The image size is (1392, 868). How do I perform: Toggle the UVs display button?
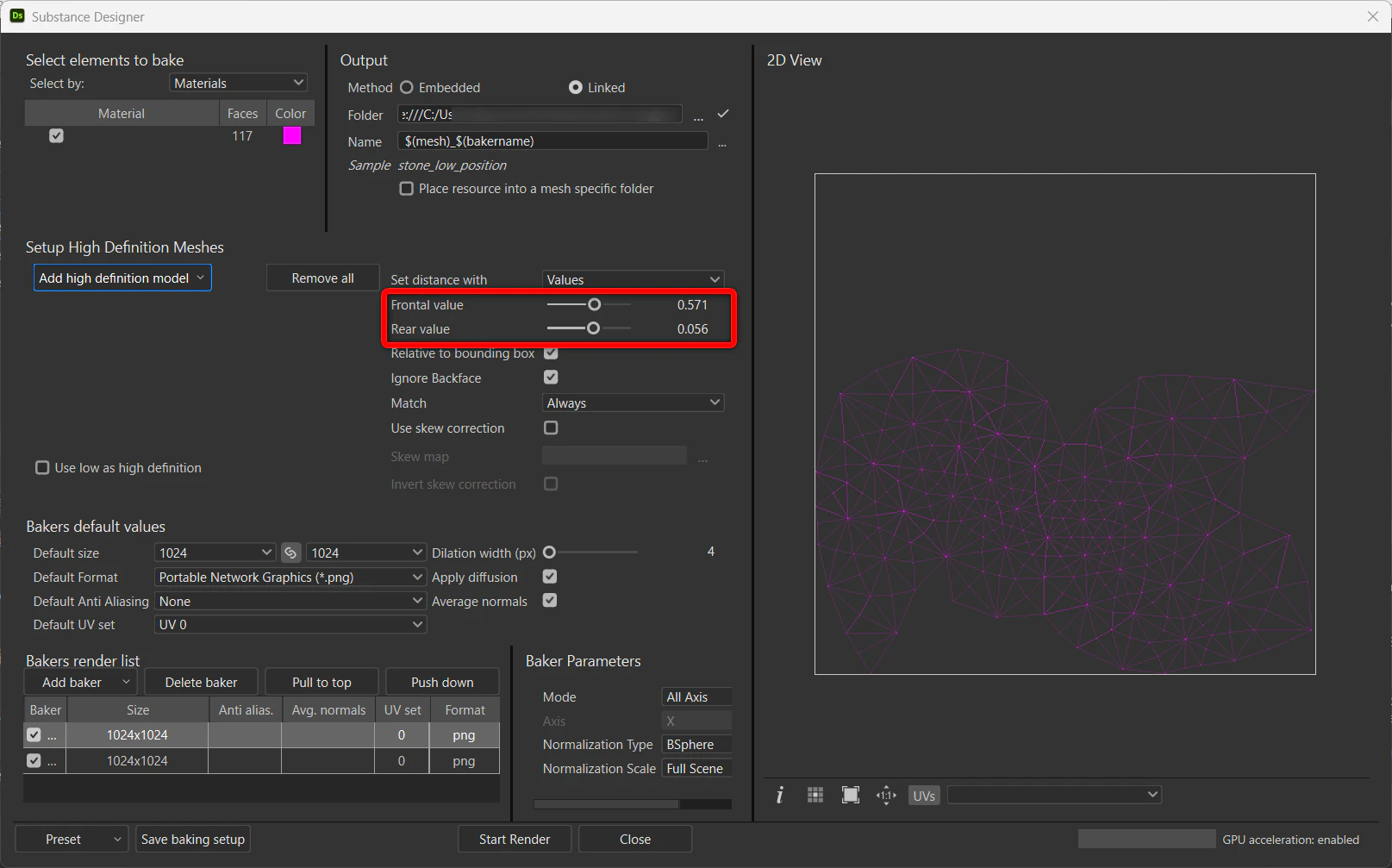pyautogui.click(x=924, y=795)
